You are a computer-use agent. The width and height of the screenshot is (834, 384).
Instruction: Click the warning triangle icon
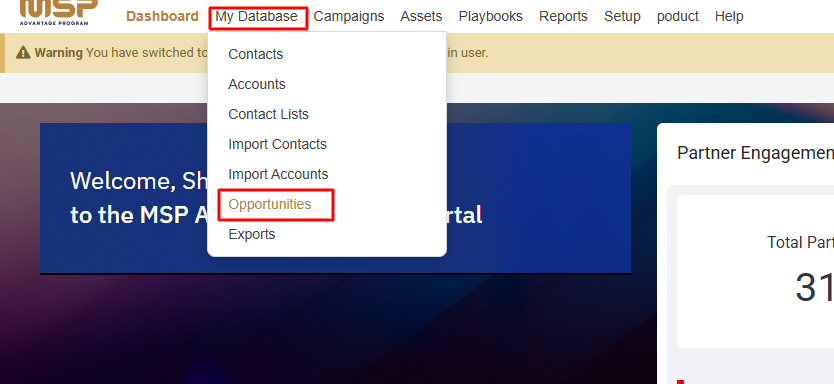(x=23, y=52)
